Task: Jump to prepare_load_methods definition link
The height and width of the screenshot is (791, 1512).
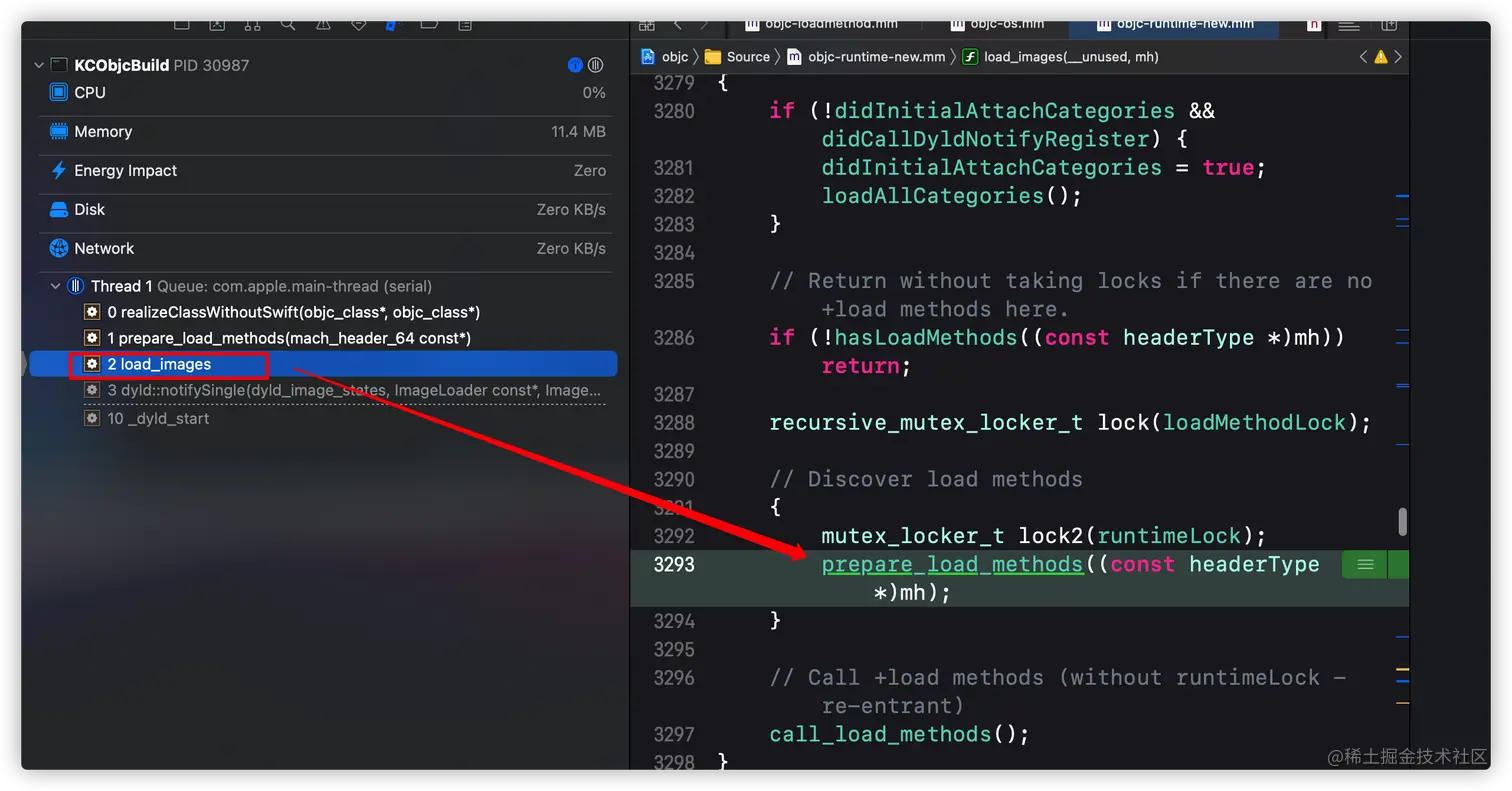Action: (952, 565)
